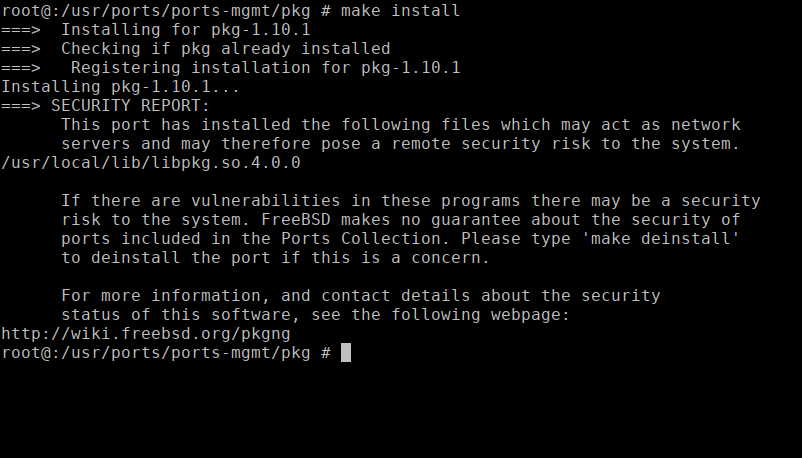802x458 pixels.
Task: Click the bottom root shell prompt
Action: [x=166, y=353]
